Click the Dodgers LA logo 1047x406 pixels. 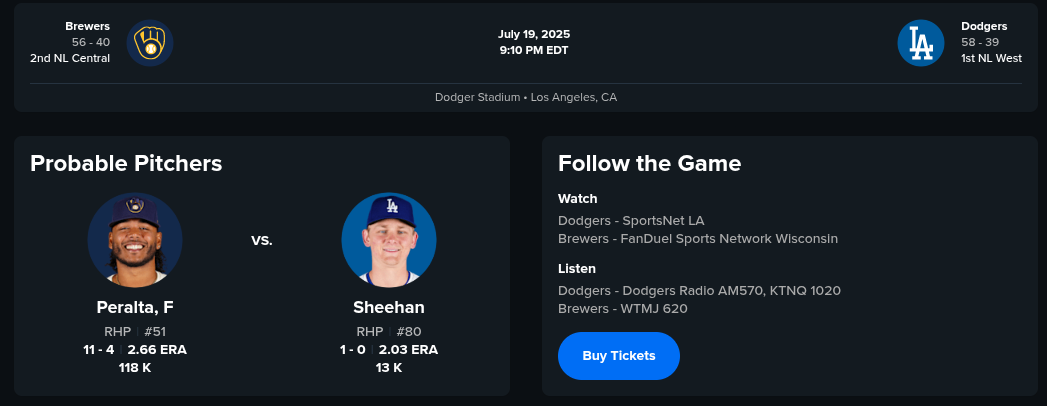point(921,43)
